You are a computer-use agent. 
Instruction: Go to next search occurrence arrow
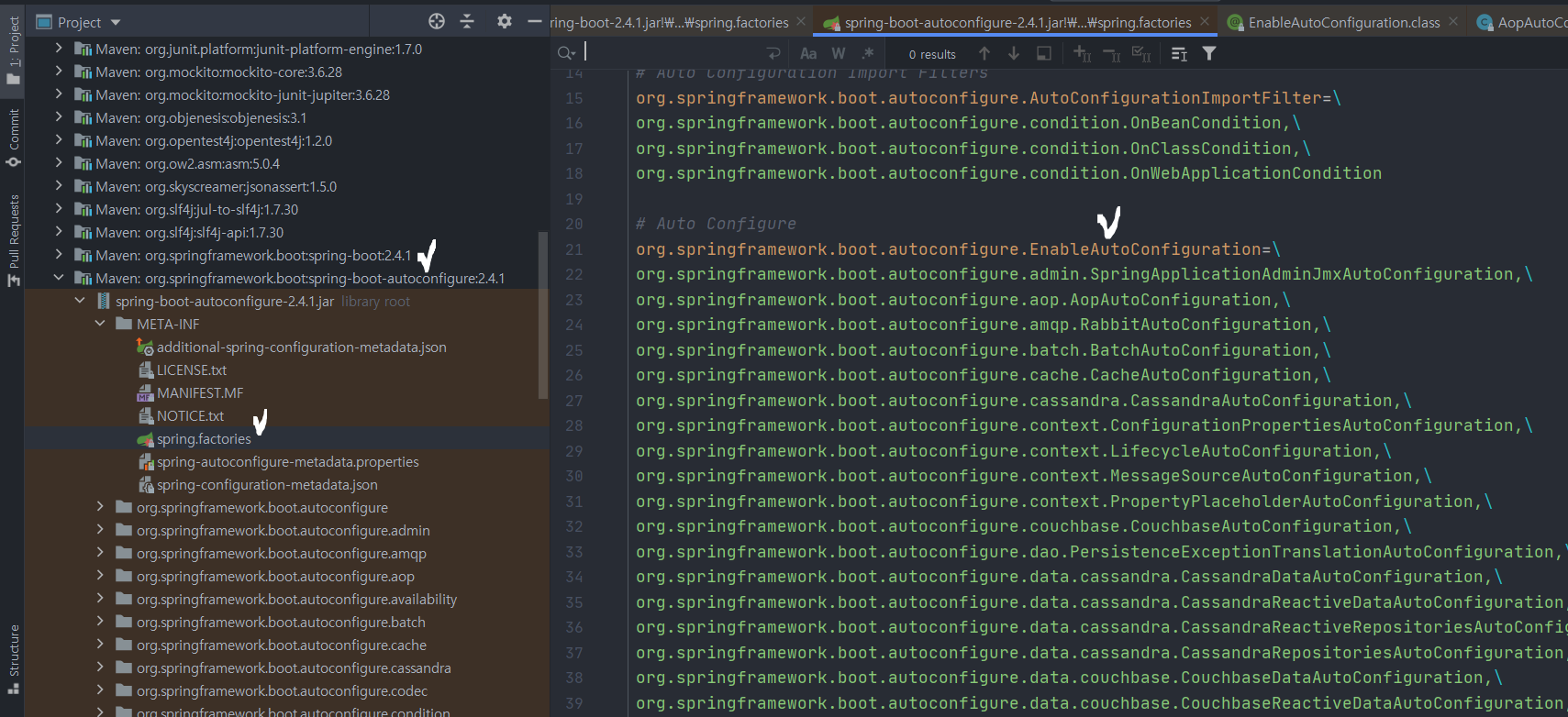[1014, 54]
